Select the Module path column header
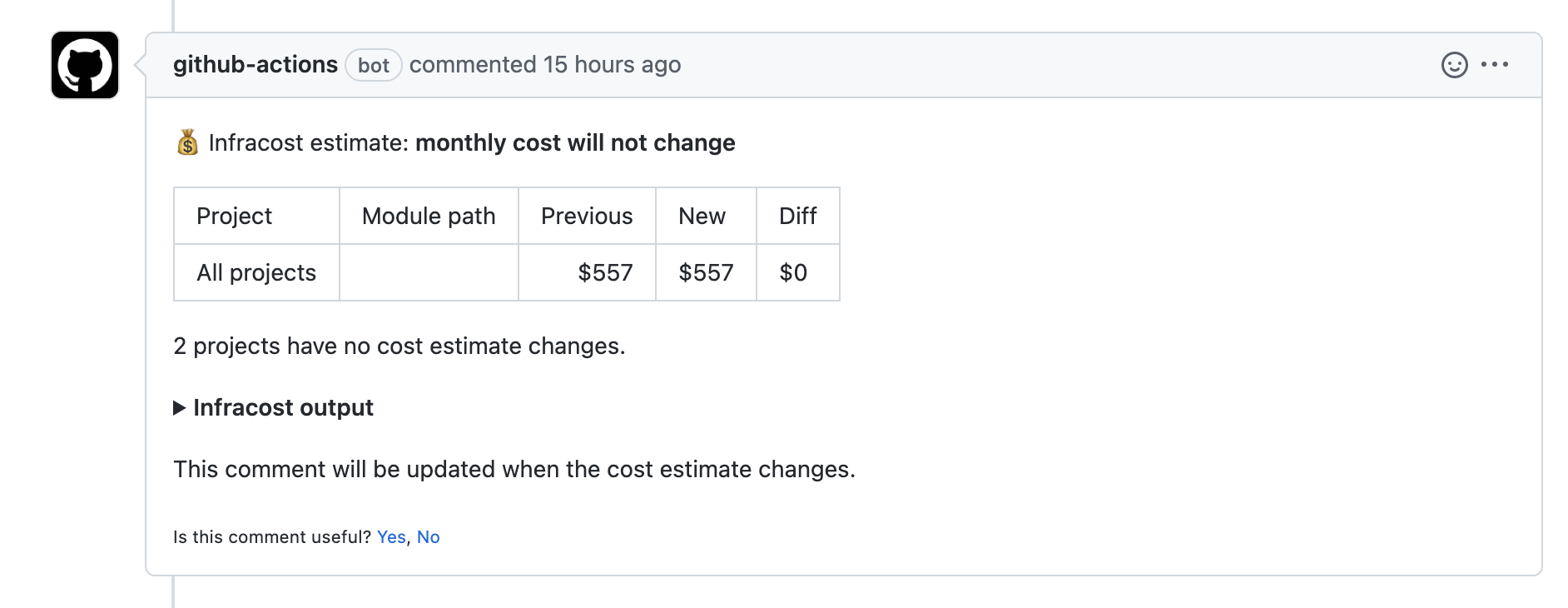Screen dimensions: 1568x608 click(429, 216)
